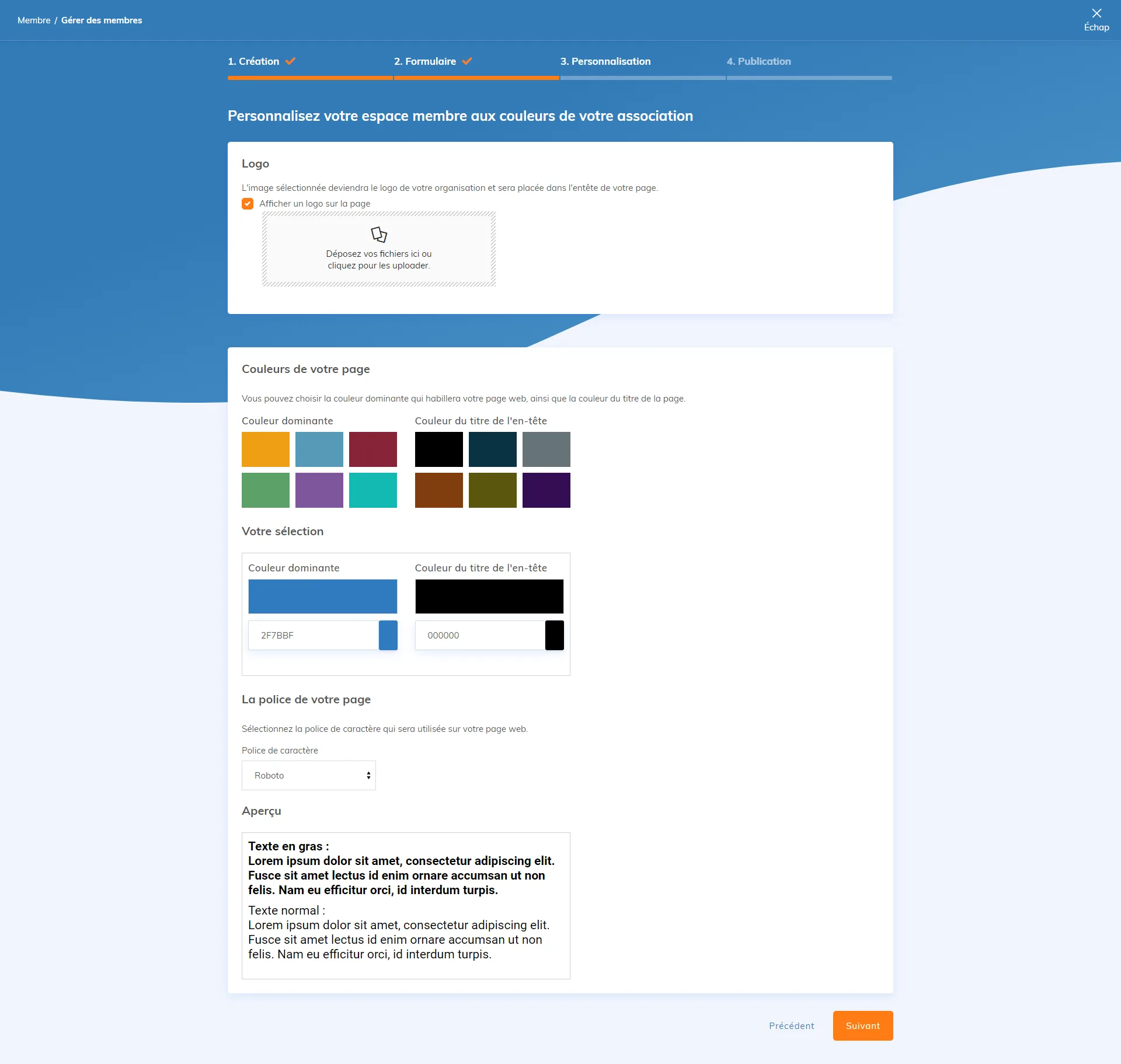The width and height of the screenshot is (1121, 1064).
Task: Choose the light blue dominant color swatch
Action: tap(319, 449)
